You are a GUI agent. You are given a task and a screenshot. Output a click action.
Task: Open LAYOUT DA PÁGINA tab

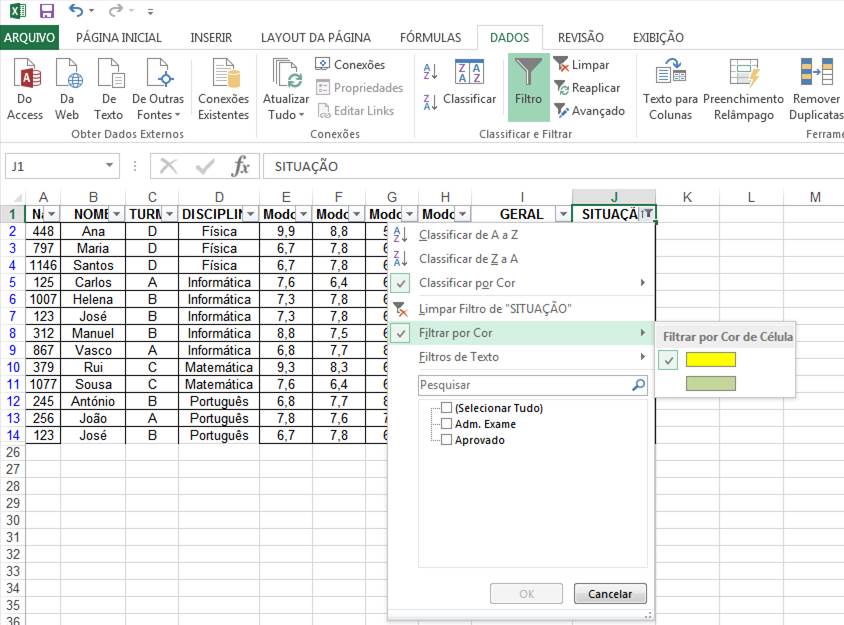[x=316, y=38]
